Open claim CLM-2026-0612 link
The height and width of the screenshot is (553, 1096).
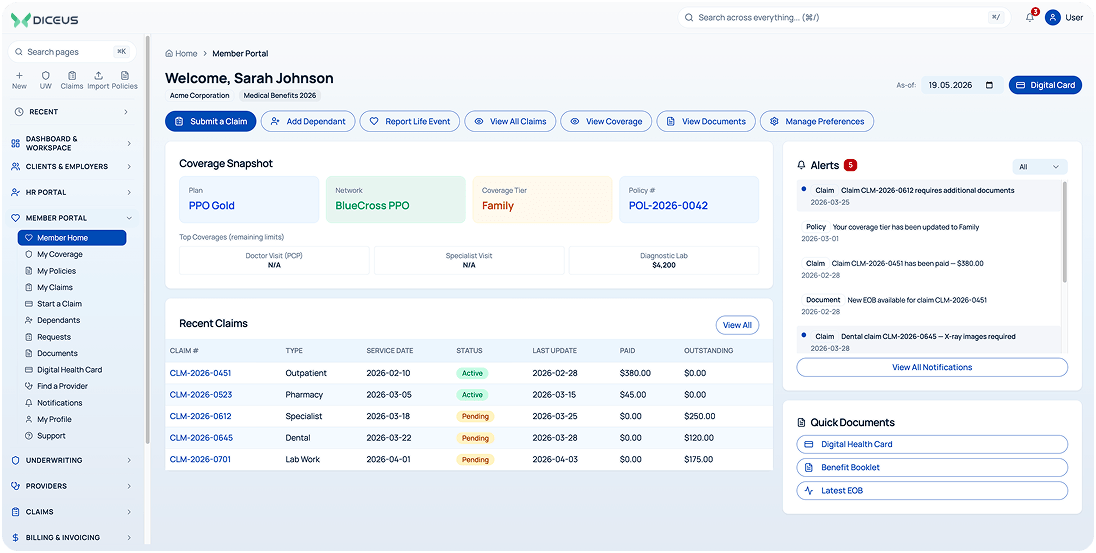click(x=201, y=416)
